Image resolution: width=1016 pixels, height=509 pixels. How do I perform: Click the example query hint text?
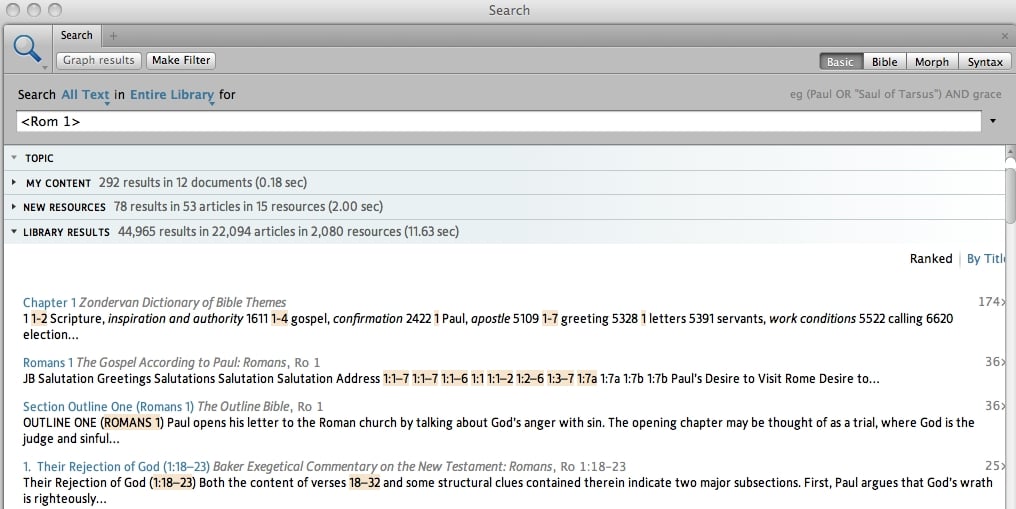pos(895,94)
